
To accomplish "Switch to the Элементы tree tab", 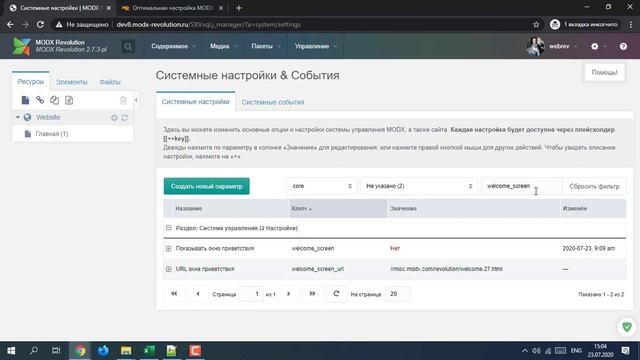I will (x=71, y=82).
